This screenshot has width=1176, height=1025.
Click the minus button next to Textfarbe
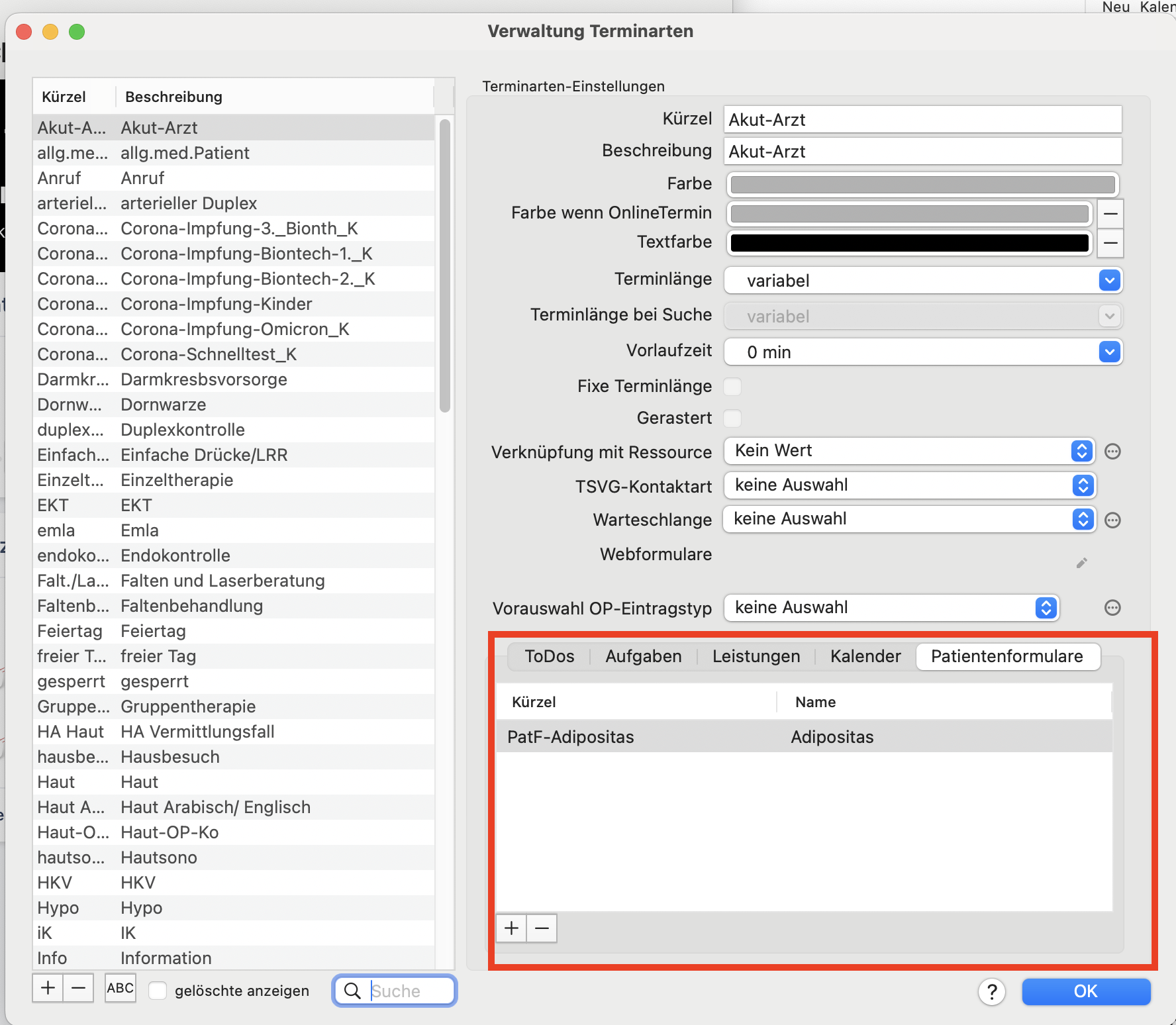[1110, 243]
